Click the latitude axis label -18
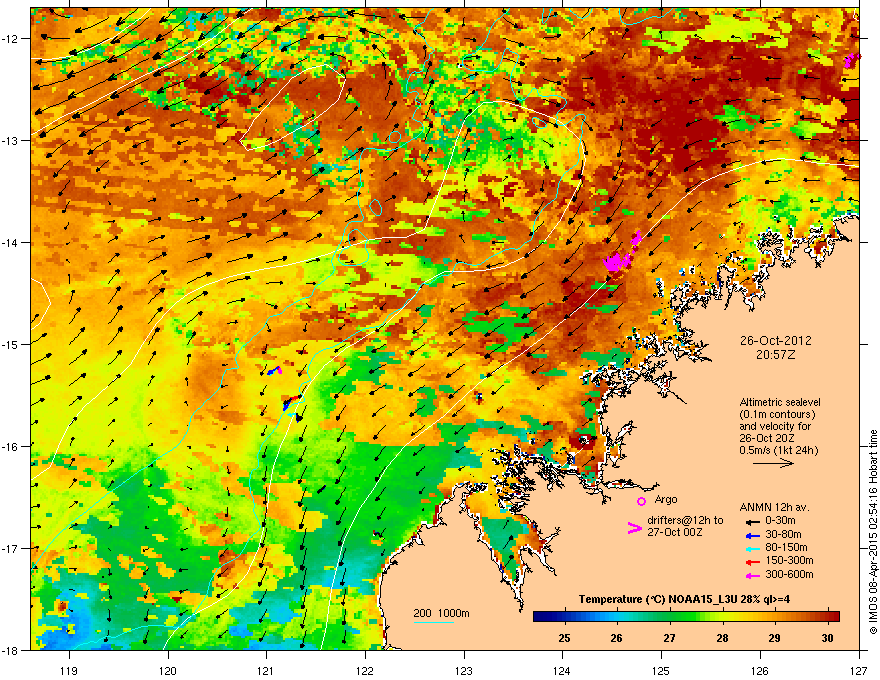 11,650
